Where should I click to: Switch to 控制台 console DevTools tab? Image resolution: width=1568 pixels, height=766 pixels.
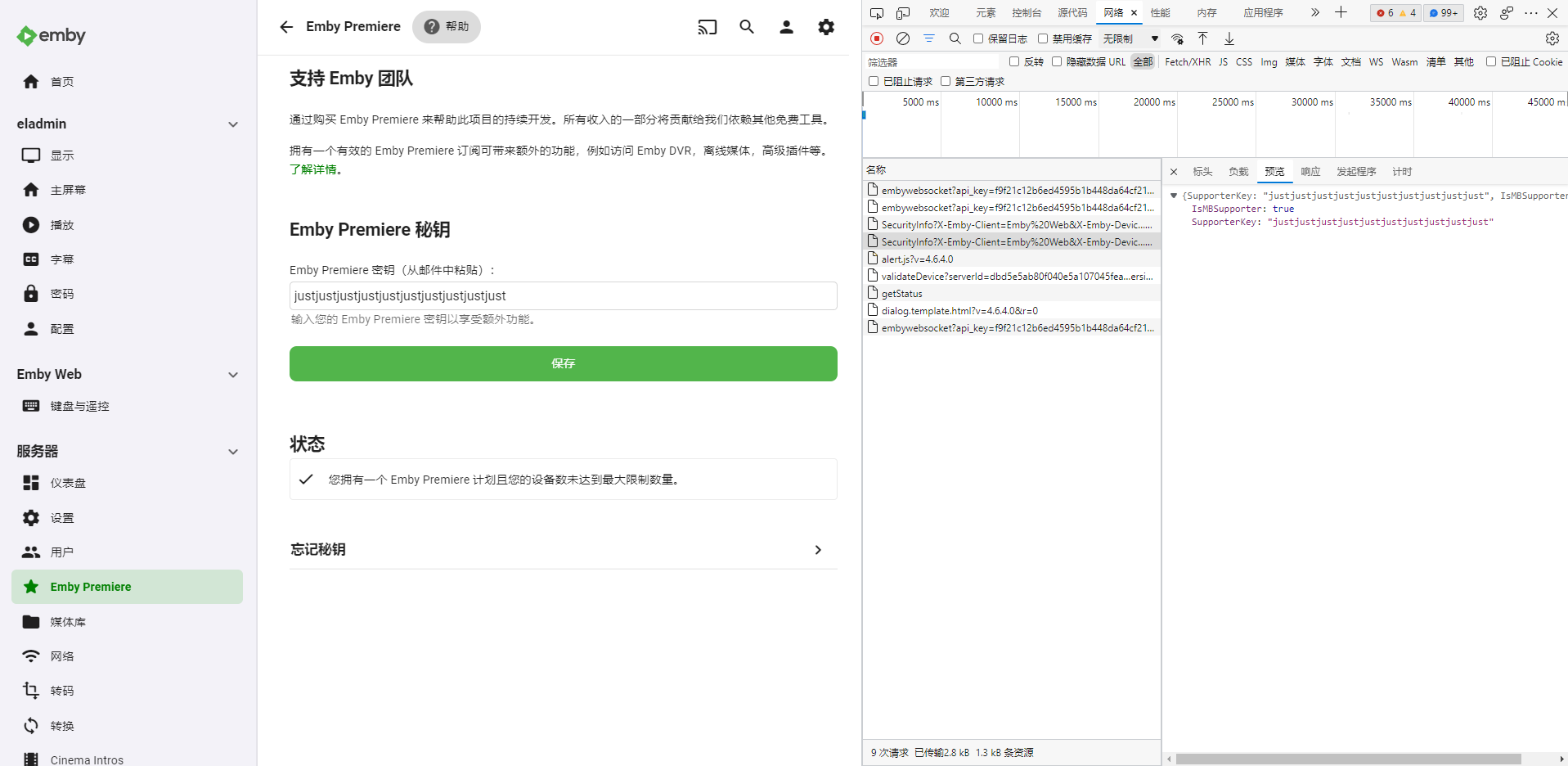click(x=1027, y=13)
